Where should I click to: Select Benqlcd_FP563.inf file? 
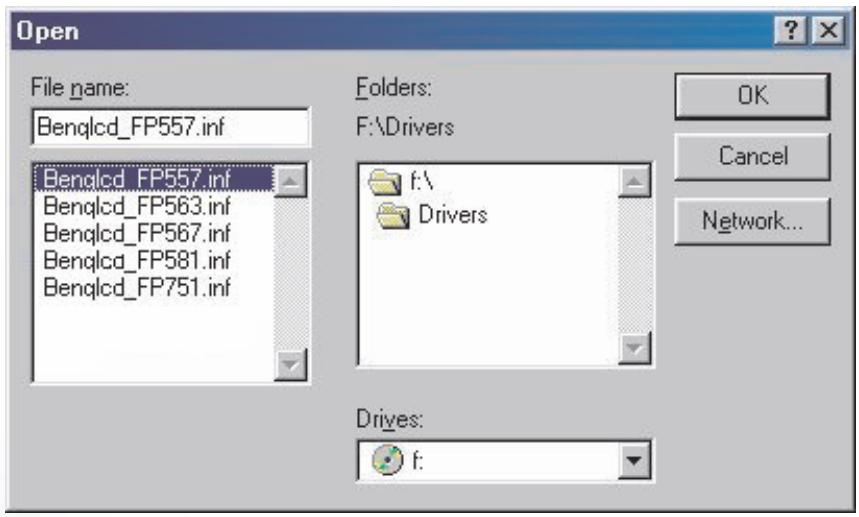[x=137, y=206]
